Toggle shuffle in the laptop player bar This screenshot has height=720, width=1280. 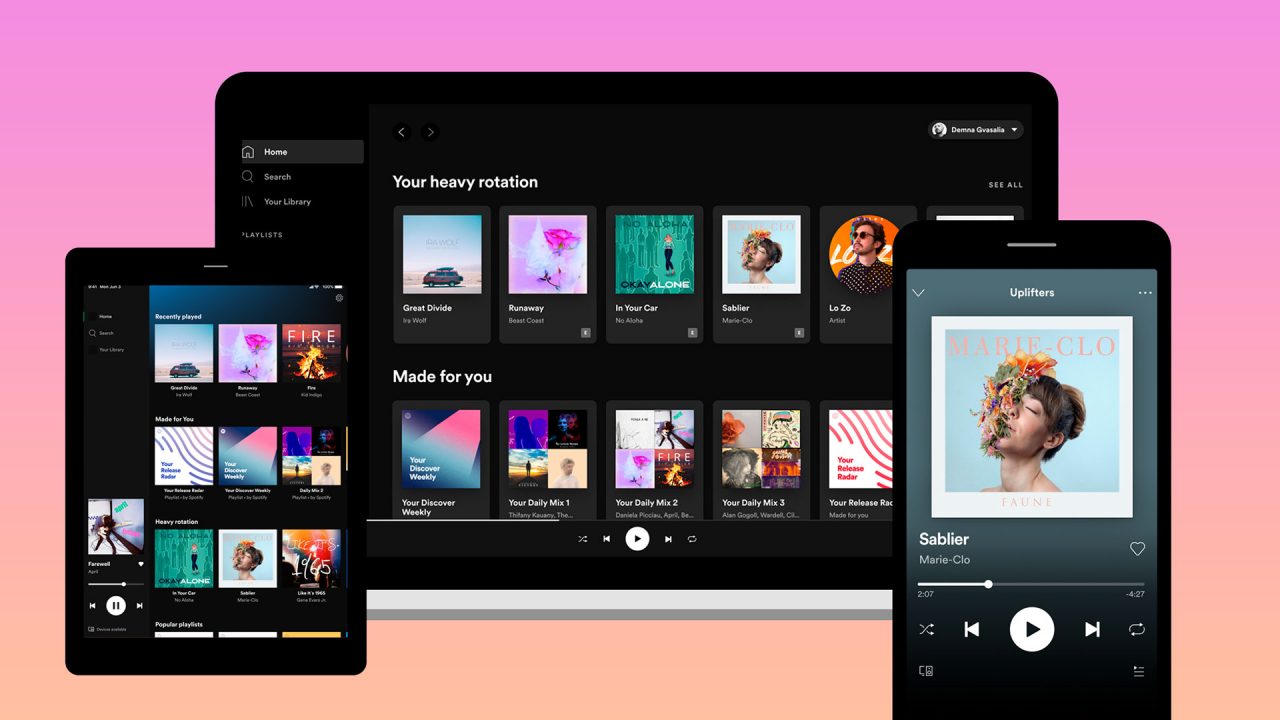583,539
